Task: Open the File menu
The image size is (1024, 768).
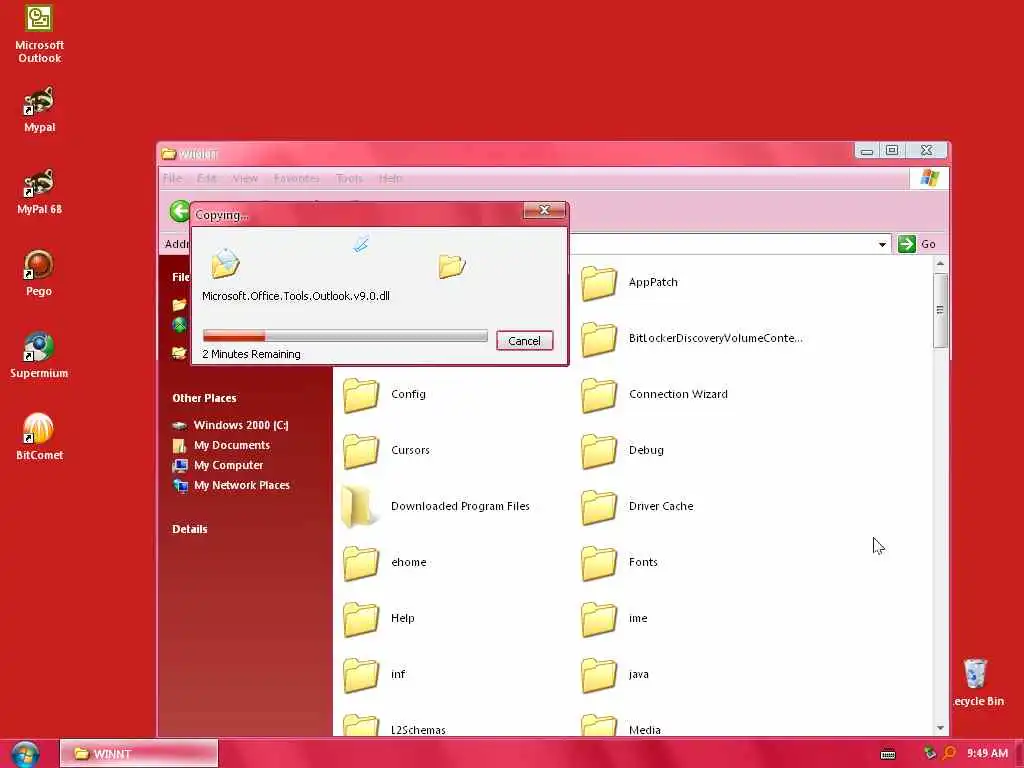Action: (172, 178)
